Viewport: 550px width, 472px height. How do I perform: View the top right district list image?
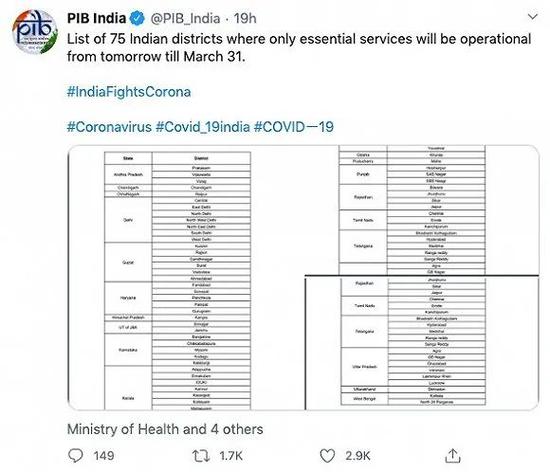(x=422, y=210)
